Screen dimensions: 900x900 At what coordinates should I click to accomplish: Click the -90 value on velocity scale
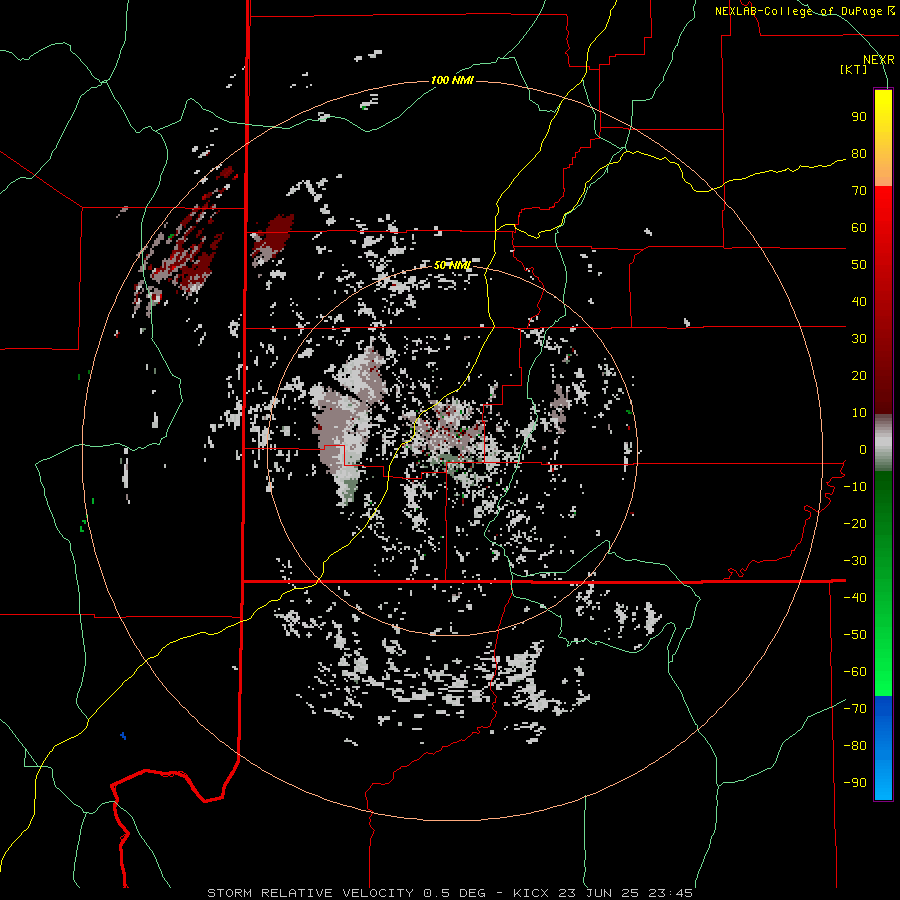(855, 783)
